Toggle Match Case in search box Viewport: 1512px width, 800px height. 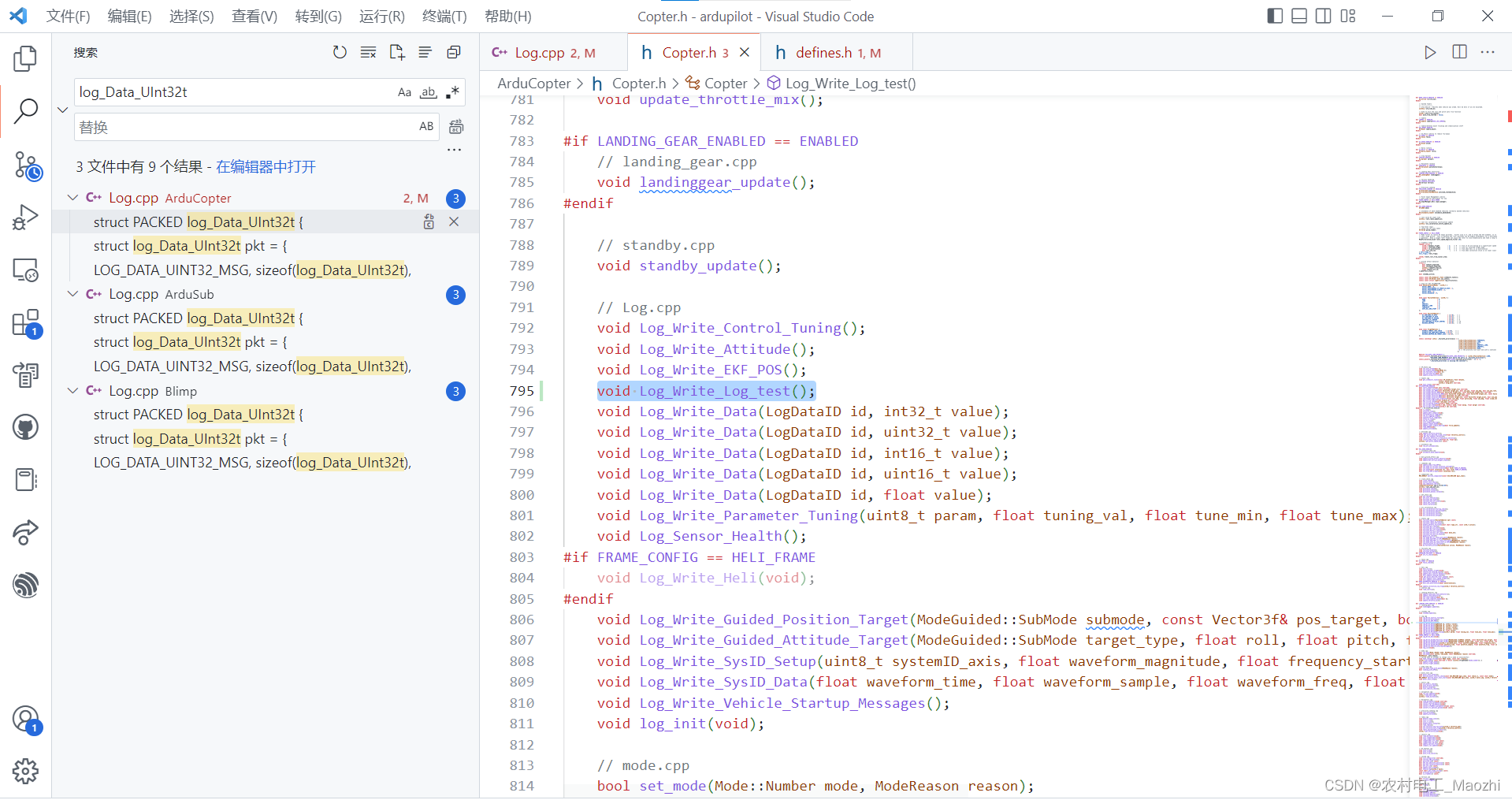(404, 92)
